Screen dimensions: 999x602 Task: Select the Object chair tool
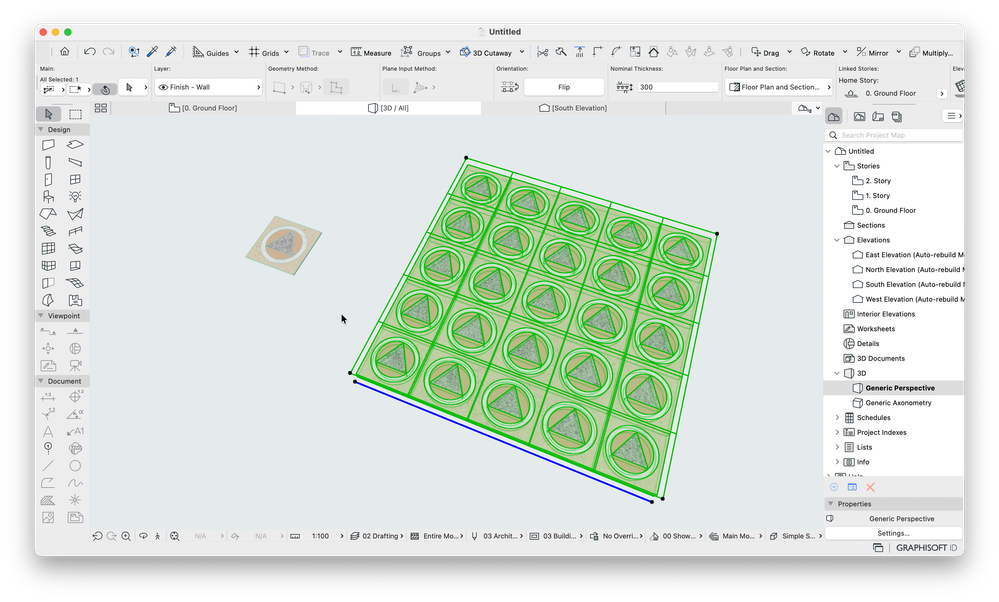48,197
